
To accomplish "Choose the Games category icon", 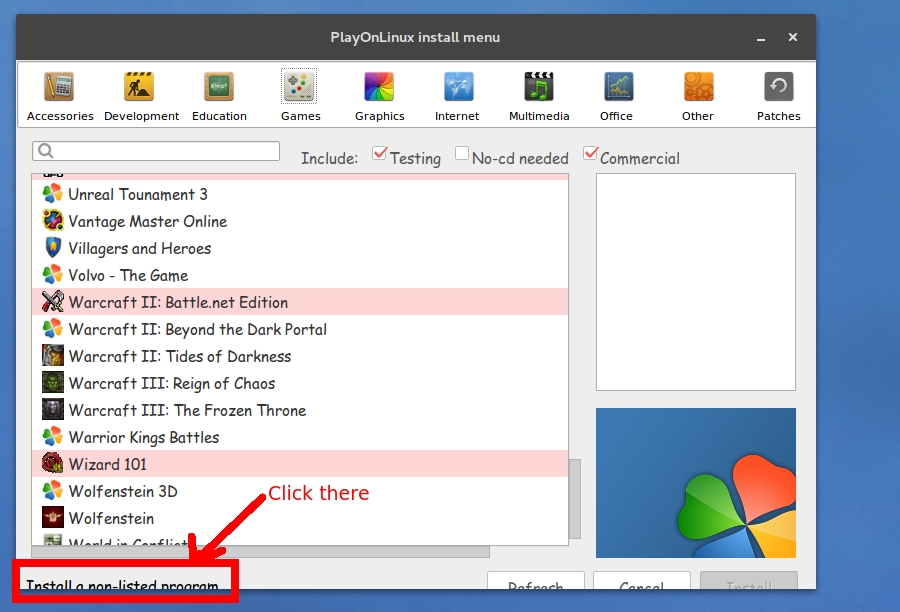I will point(299,87).
